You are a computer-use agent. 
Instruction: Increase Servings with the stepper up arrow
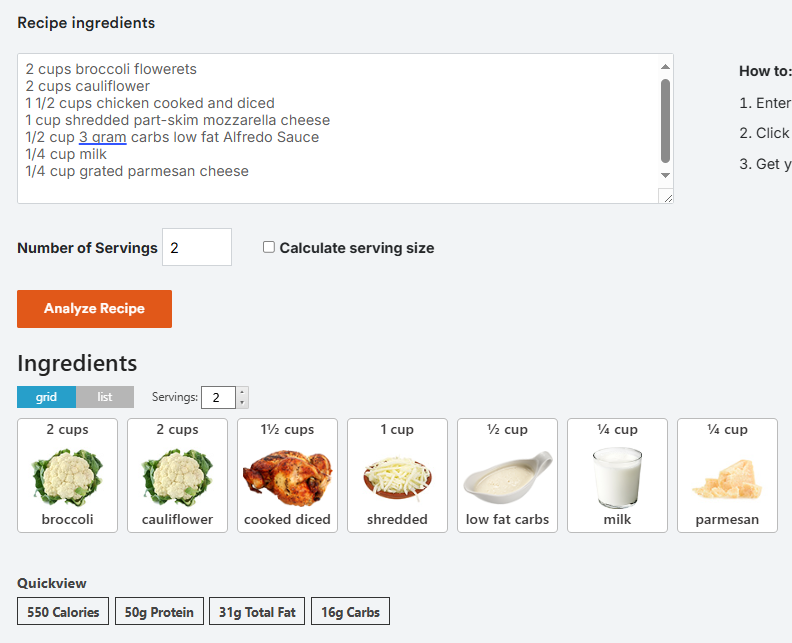pyautogui.click(x=242, y=392)
